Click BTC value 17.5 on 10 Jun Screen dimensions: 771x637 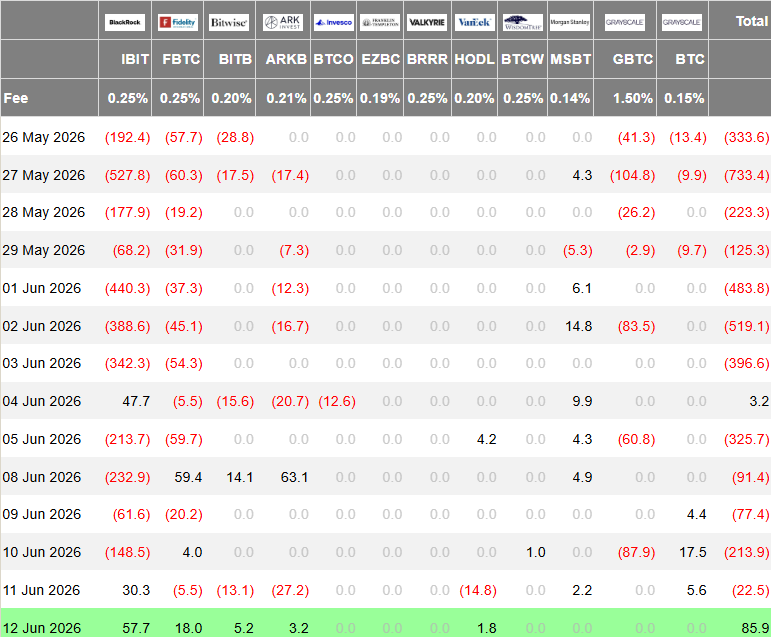pos(693,552)
